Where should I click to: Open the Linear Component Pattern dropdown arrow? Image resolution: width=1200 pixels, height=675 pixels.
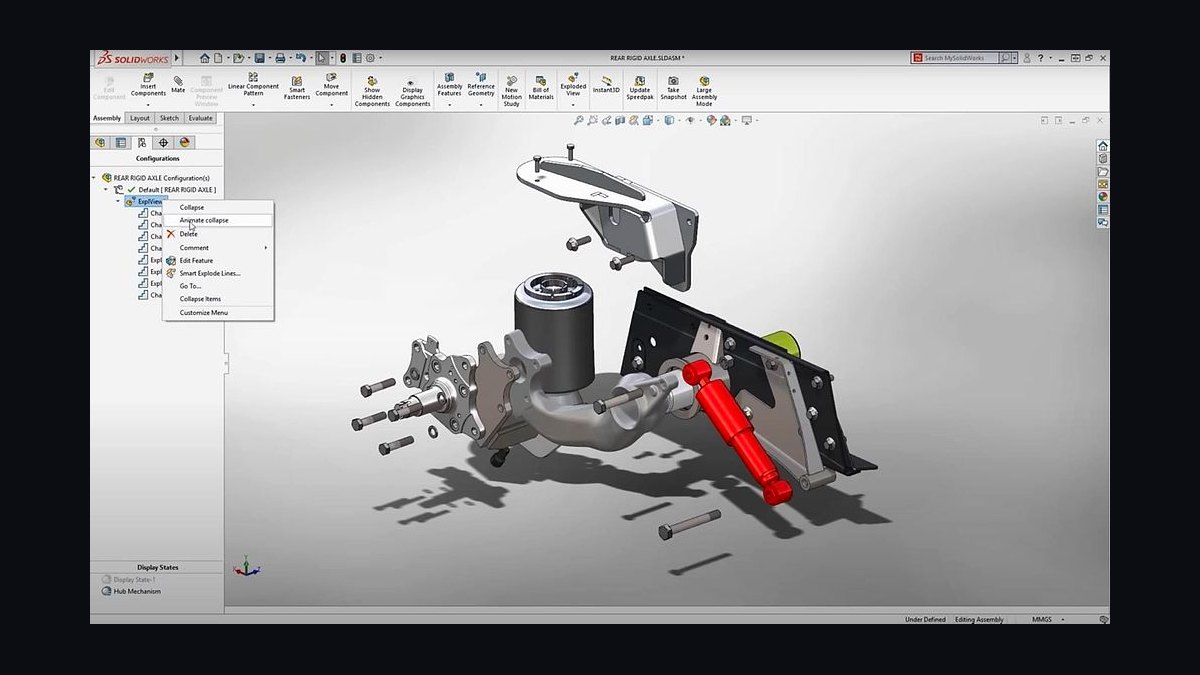253,104
